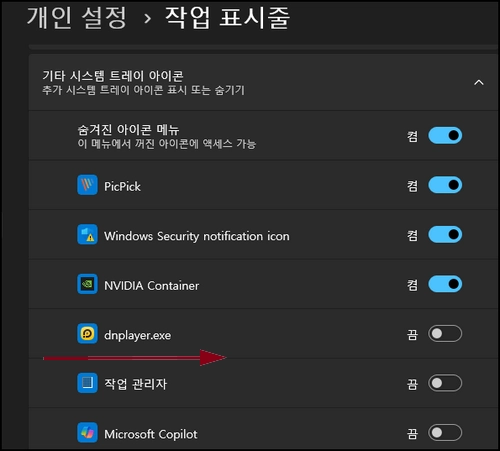Turn off the 숨겨진 아이콘 메뉴 toggle
The height and width of the screenshot is (451, 500).
click(445, 135)
